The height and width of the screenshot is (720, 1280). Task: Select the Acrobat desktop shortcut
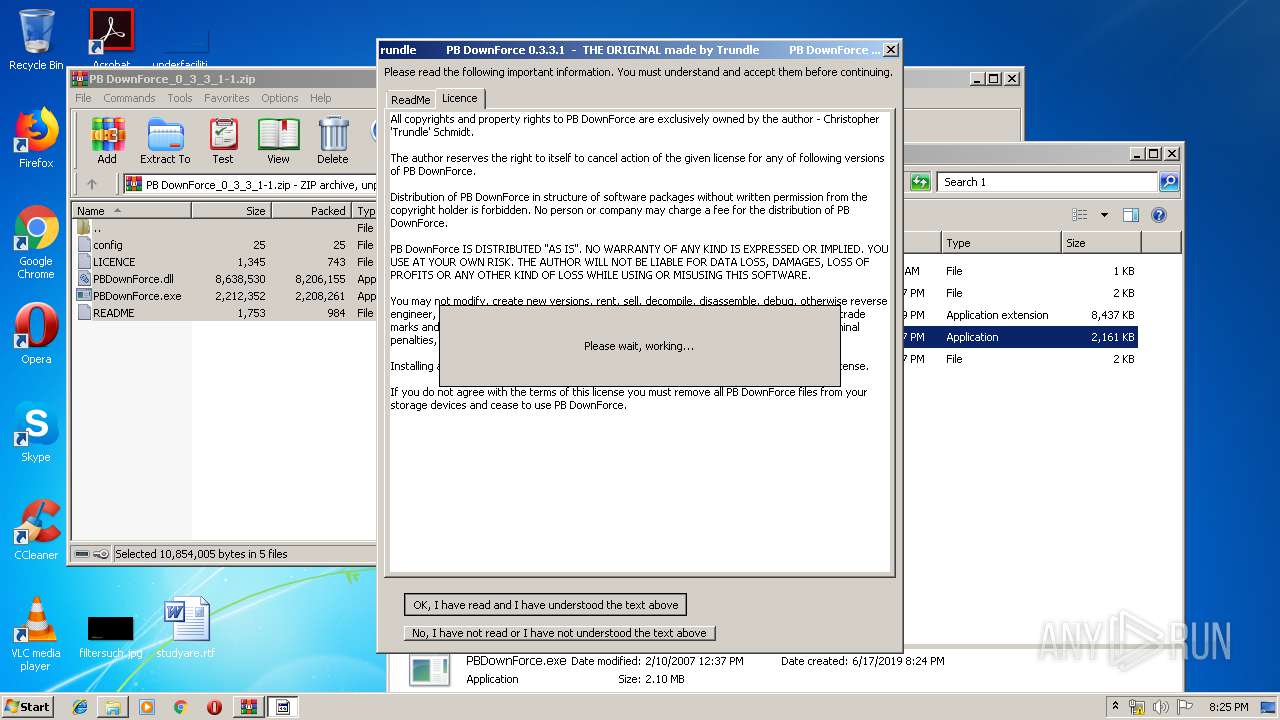(x=112, y=38)
